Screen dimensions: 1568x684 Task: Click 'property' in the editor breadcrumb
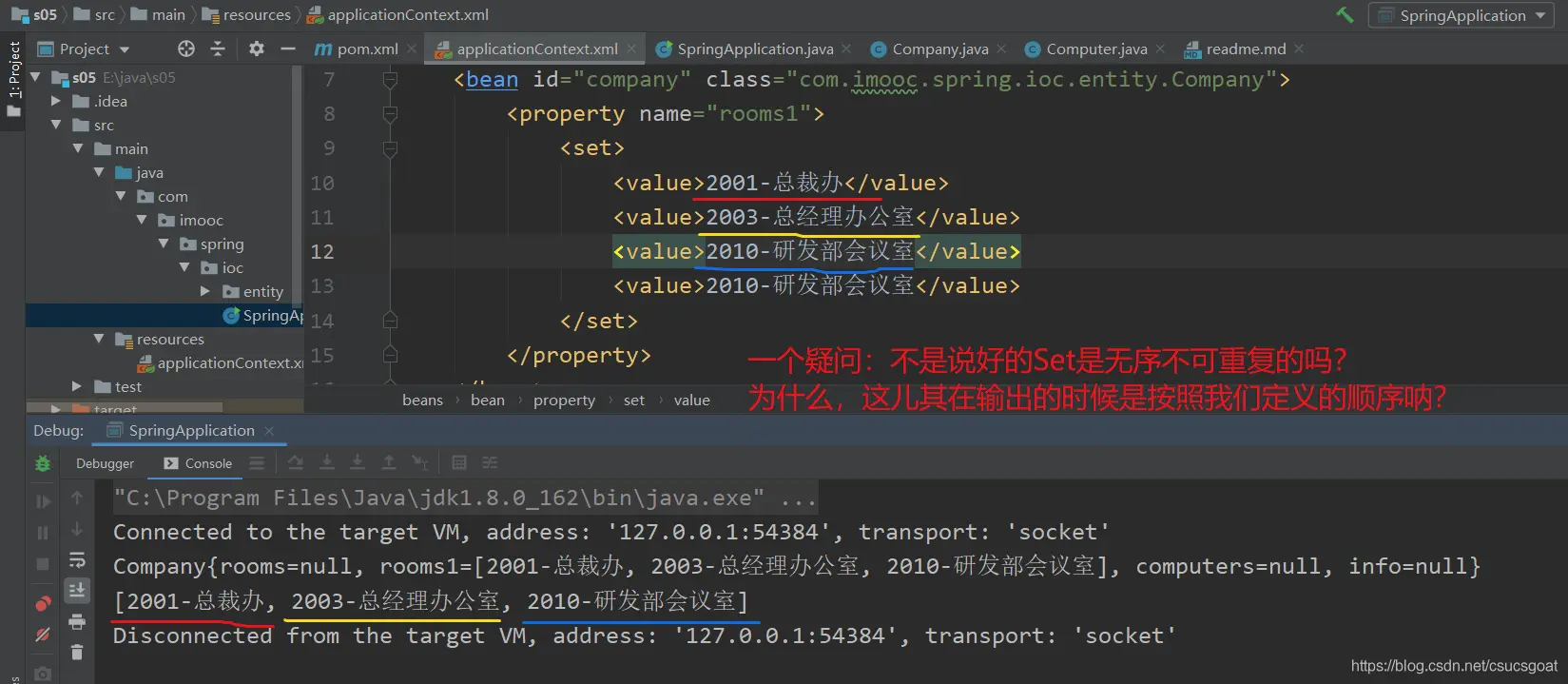pyautogui.click(x=564, y=401)
